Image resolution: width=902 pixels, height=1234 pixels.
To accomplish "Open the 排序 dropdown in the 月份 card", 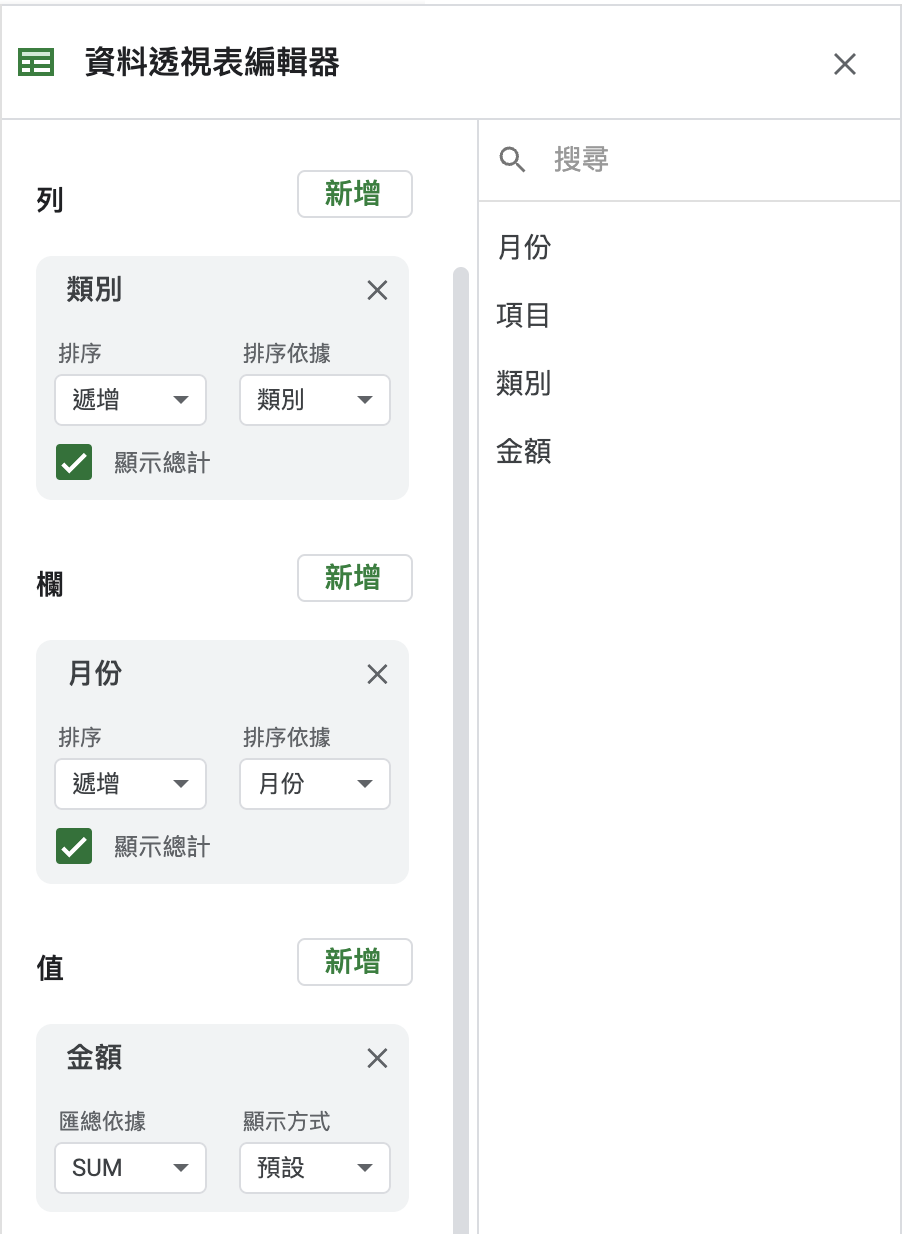I will click(130, 783).
